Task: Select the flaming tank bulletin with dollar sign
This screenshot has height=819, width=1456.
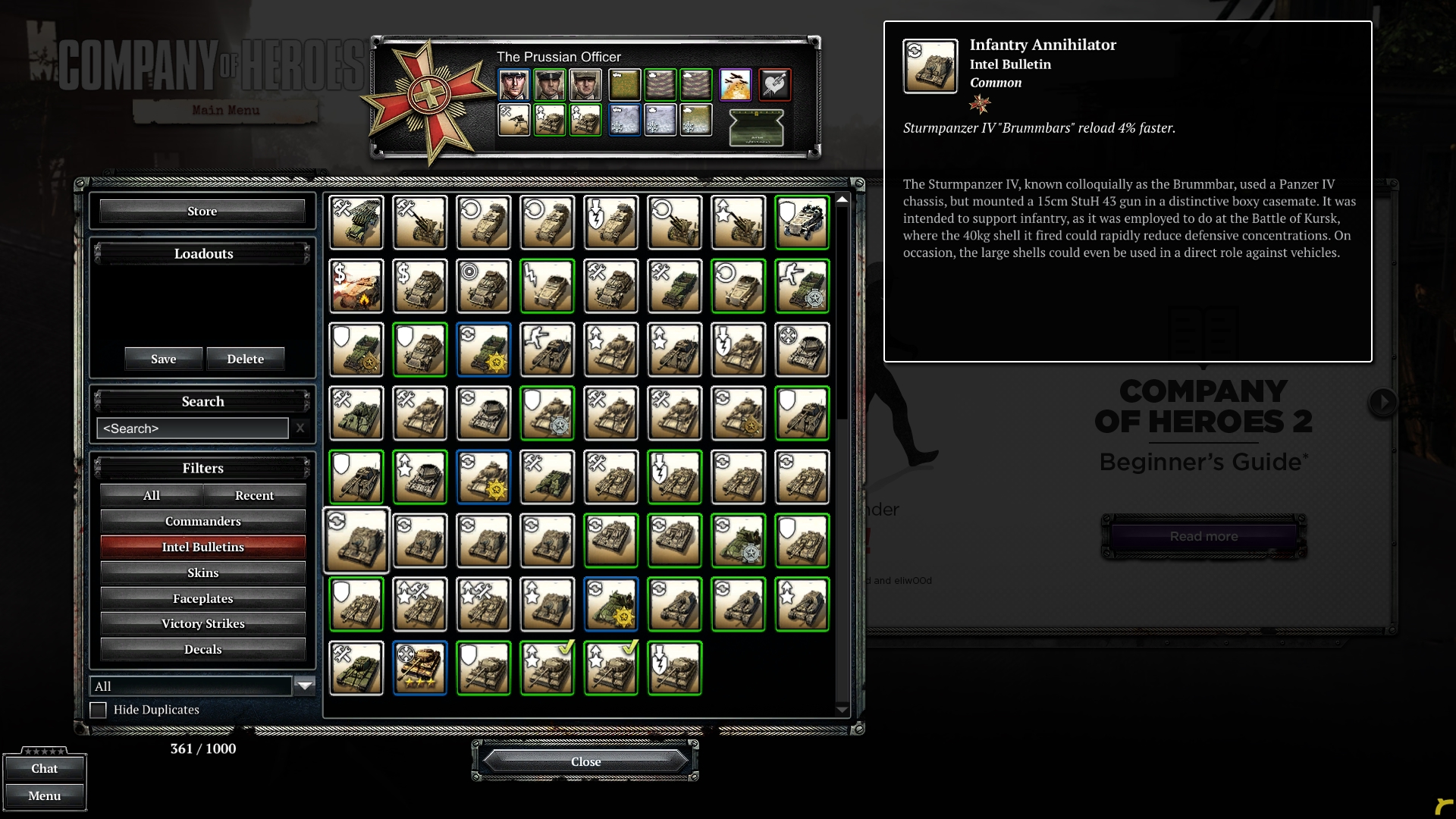Action: [x=356, y=286]
